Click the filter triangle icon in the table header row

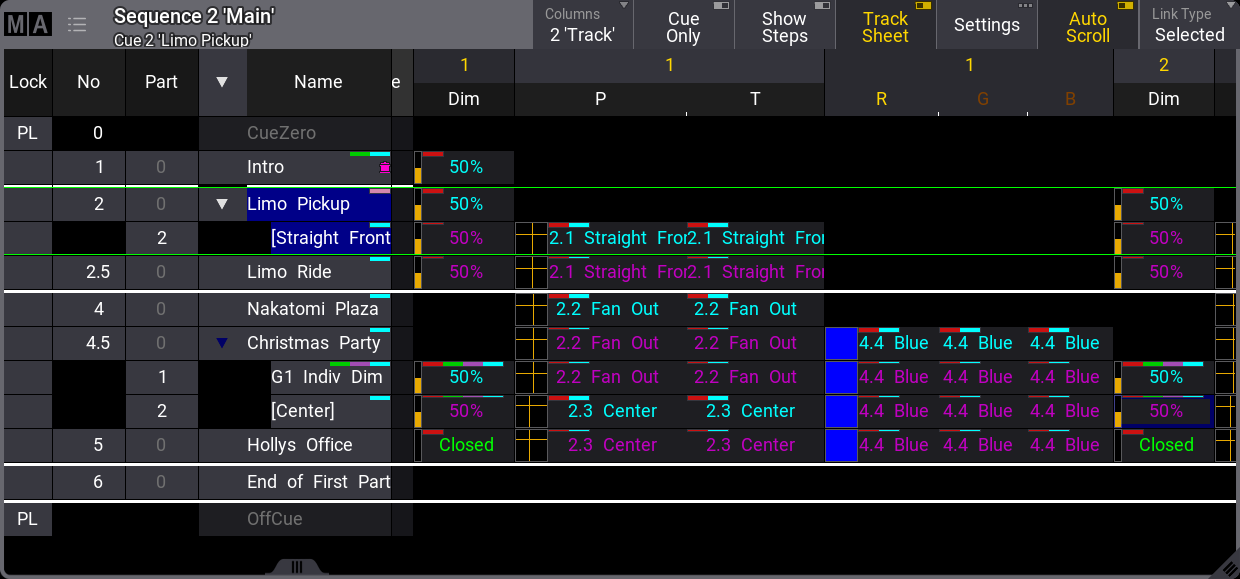pyautogui.click(x=222, y=82)
